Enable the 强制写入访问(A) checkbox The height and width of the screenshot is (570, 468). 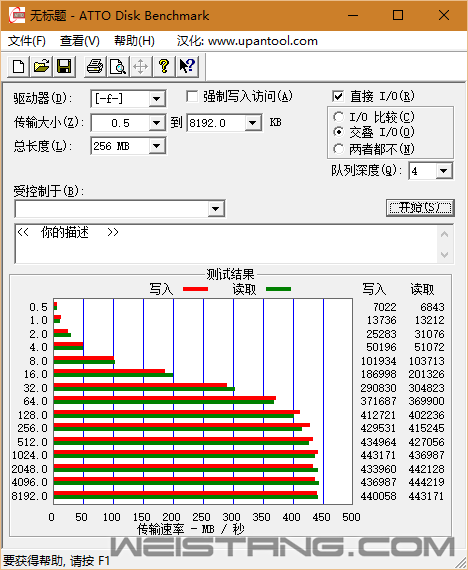coord(192,97)
